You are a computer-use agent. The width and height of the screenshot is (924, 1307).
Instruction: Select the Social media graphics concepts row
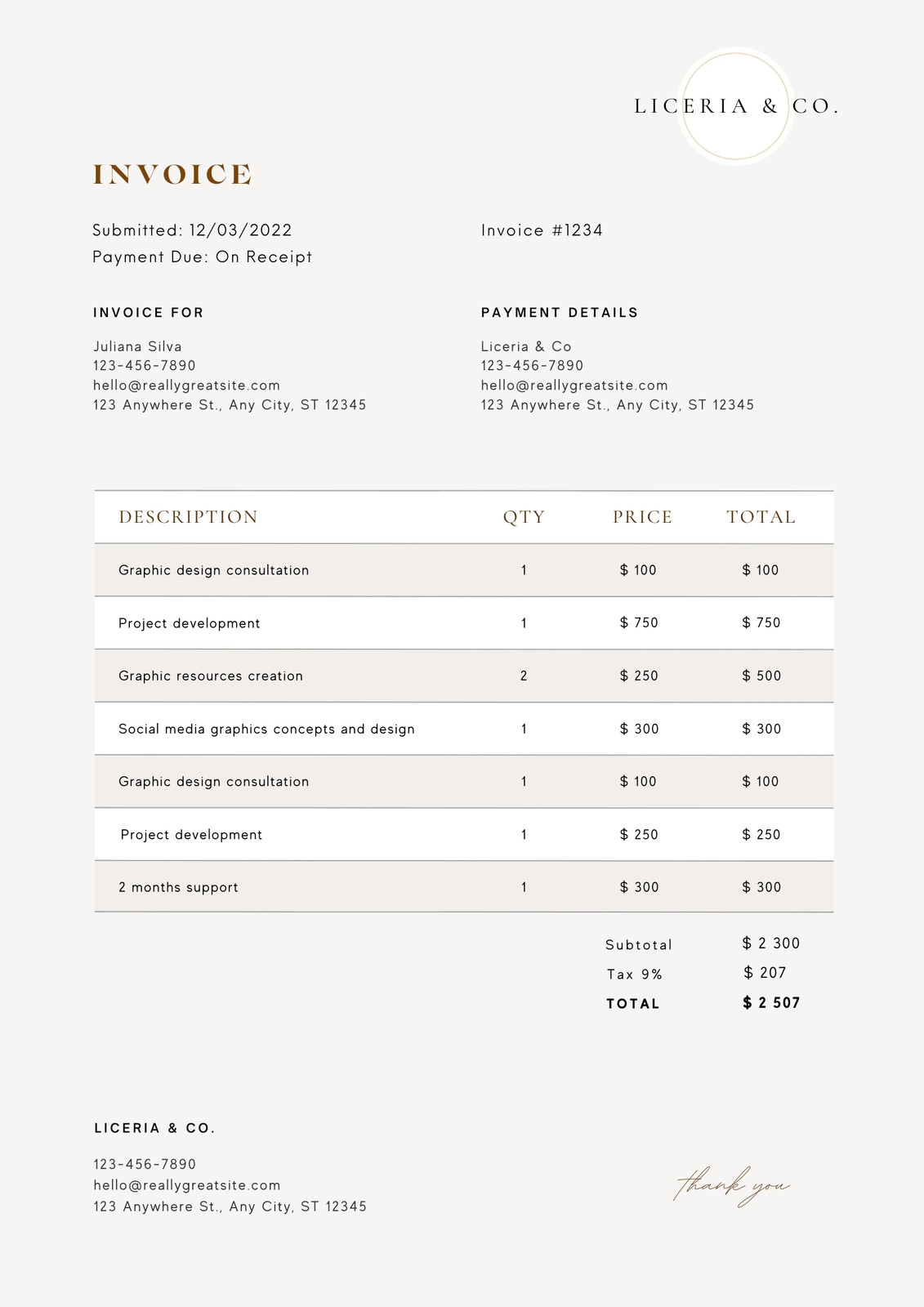tap(464, 729)
